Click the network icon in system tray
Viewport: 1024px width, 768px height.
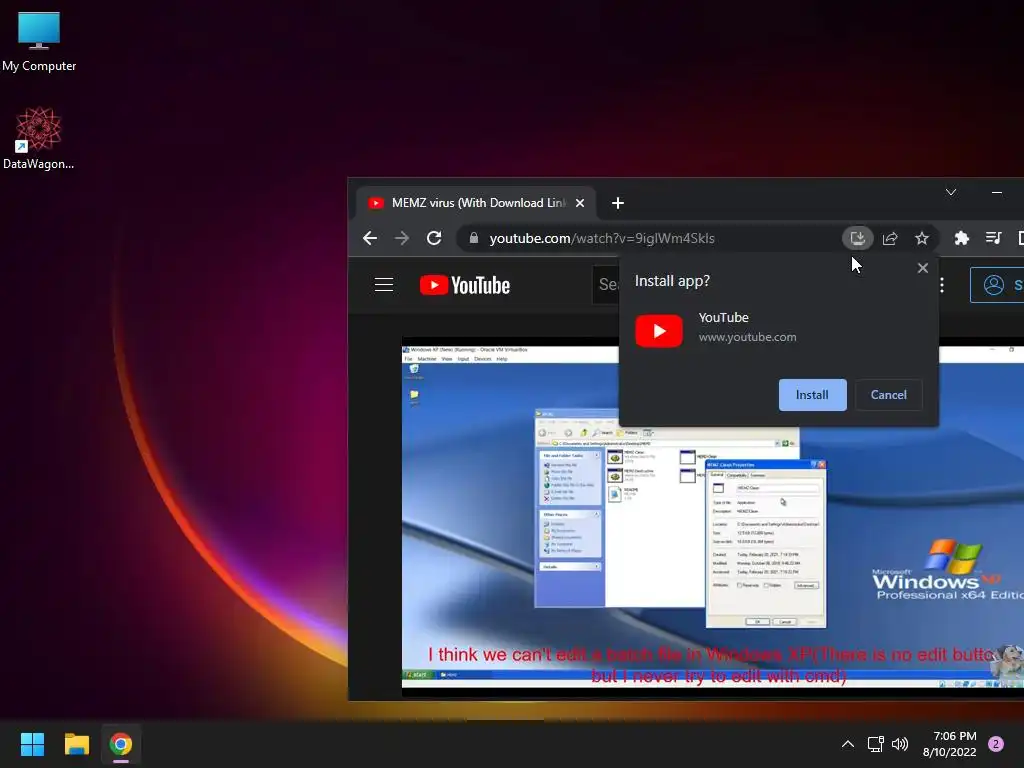tap(876, 744)
